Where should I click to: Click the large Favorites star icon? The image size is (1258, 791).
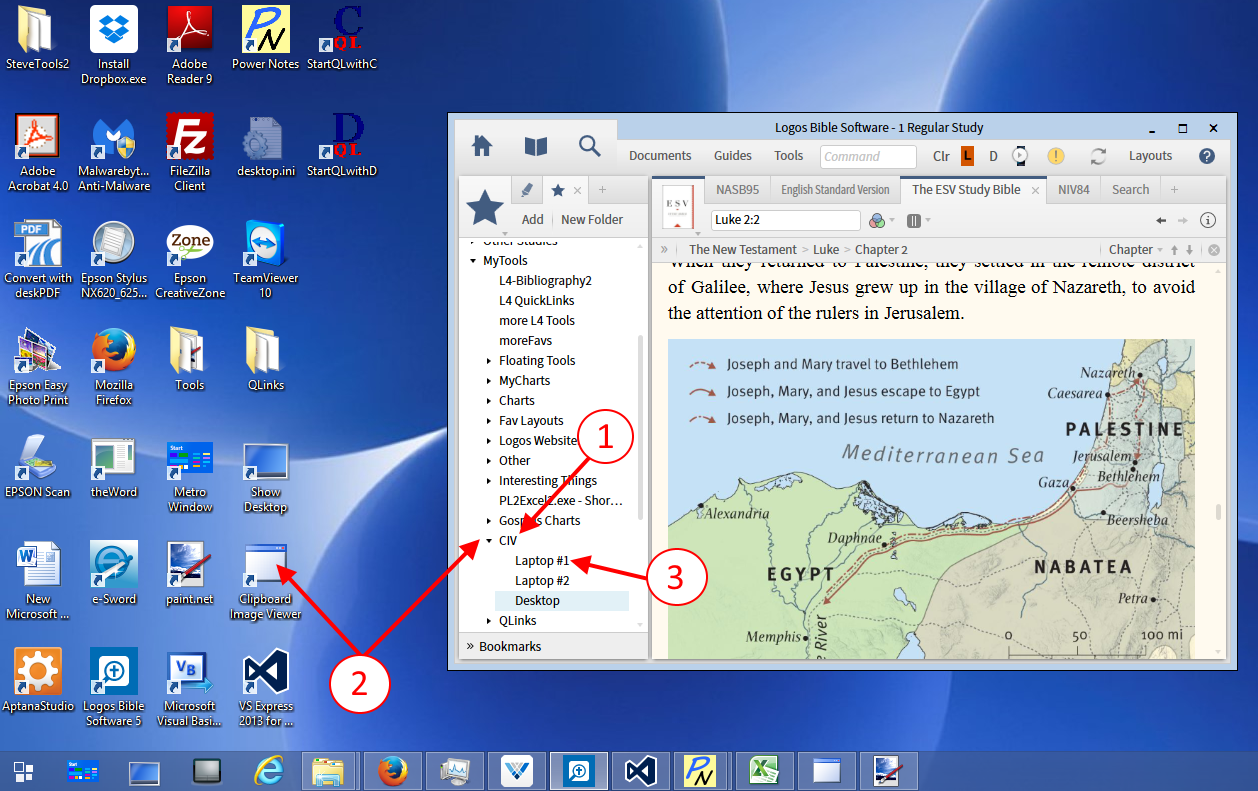point(486,207)
